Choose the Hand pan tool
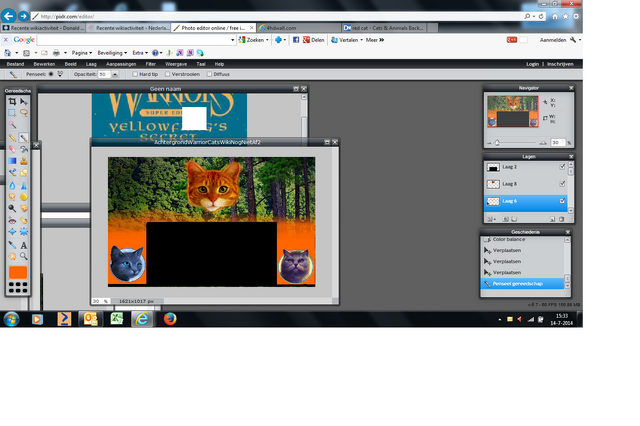 tap(12, 257)
